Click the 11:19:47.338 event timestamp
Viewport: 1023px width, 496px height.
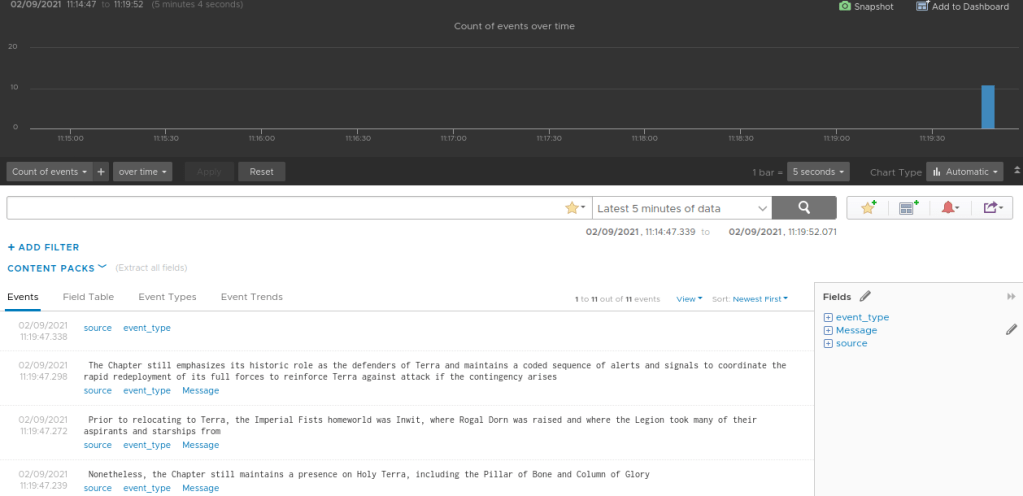point(43,332)
